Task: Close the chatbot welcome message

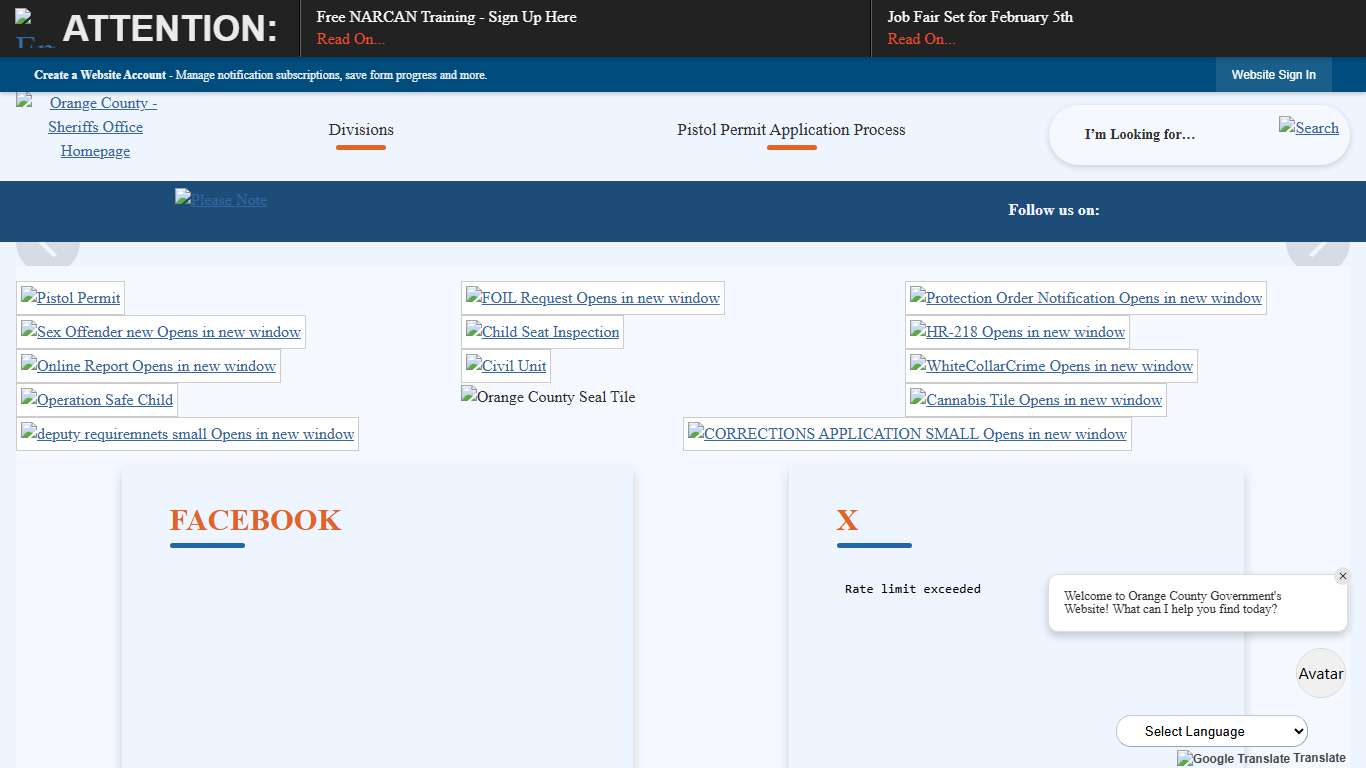Action: [x=1342, y=576]
